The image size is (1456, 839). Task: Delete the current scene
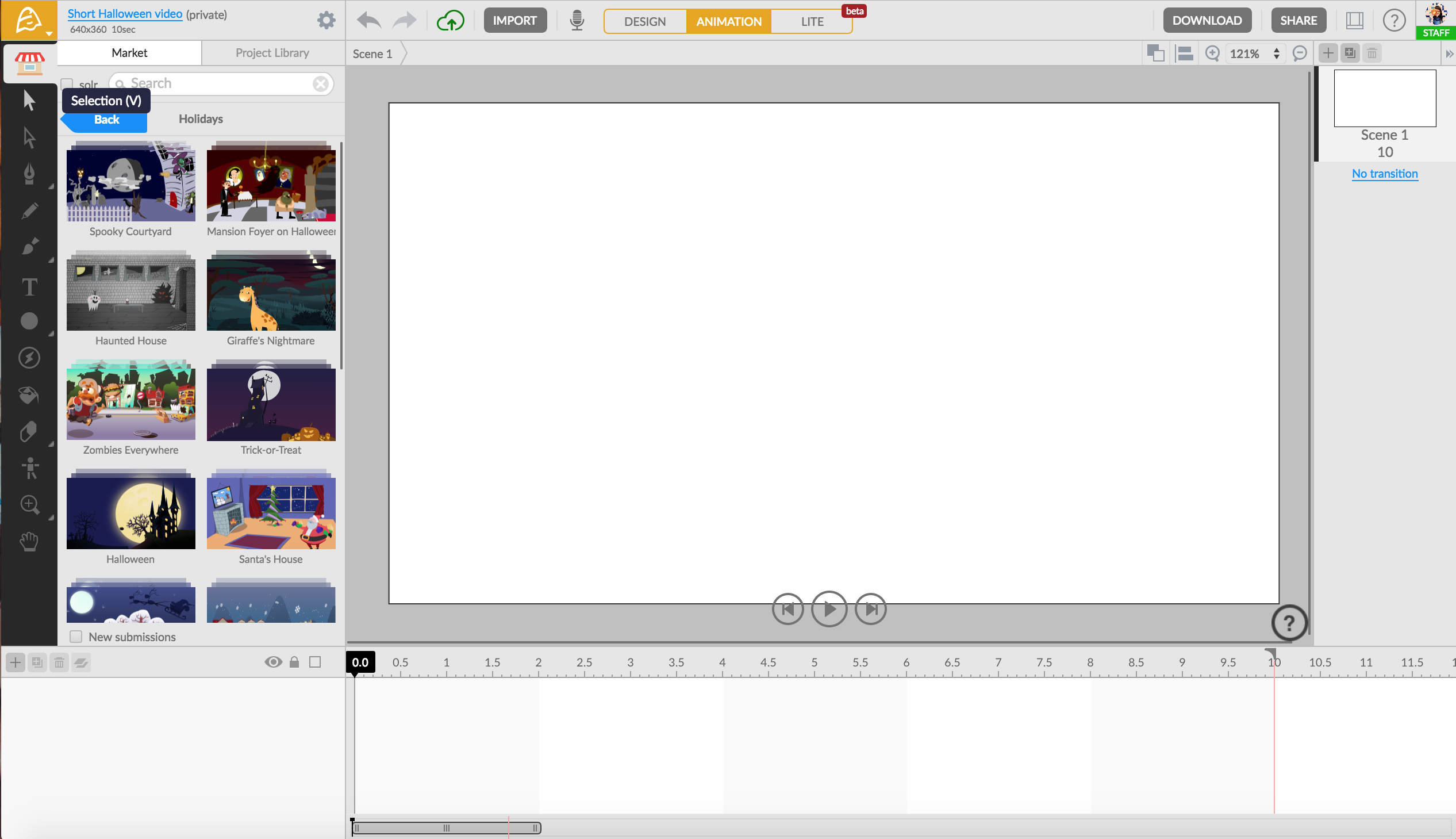(x=1372, y=53)
